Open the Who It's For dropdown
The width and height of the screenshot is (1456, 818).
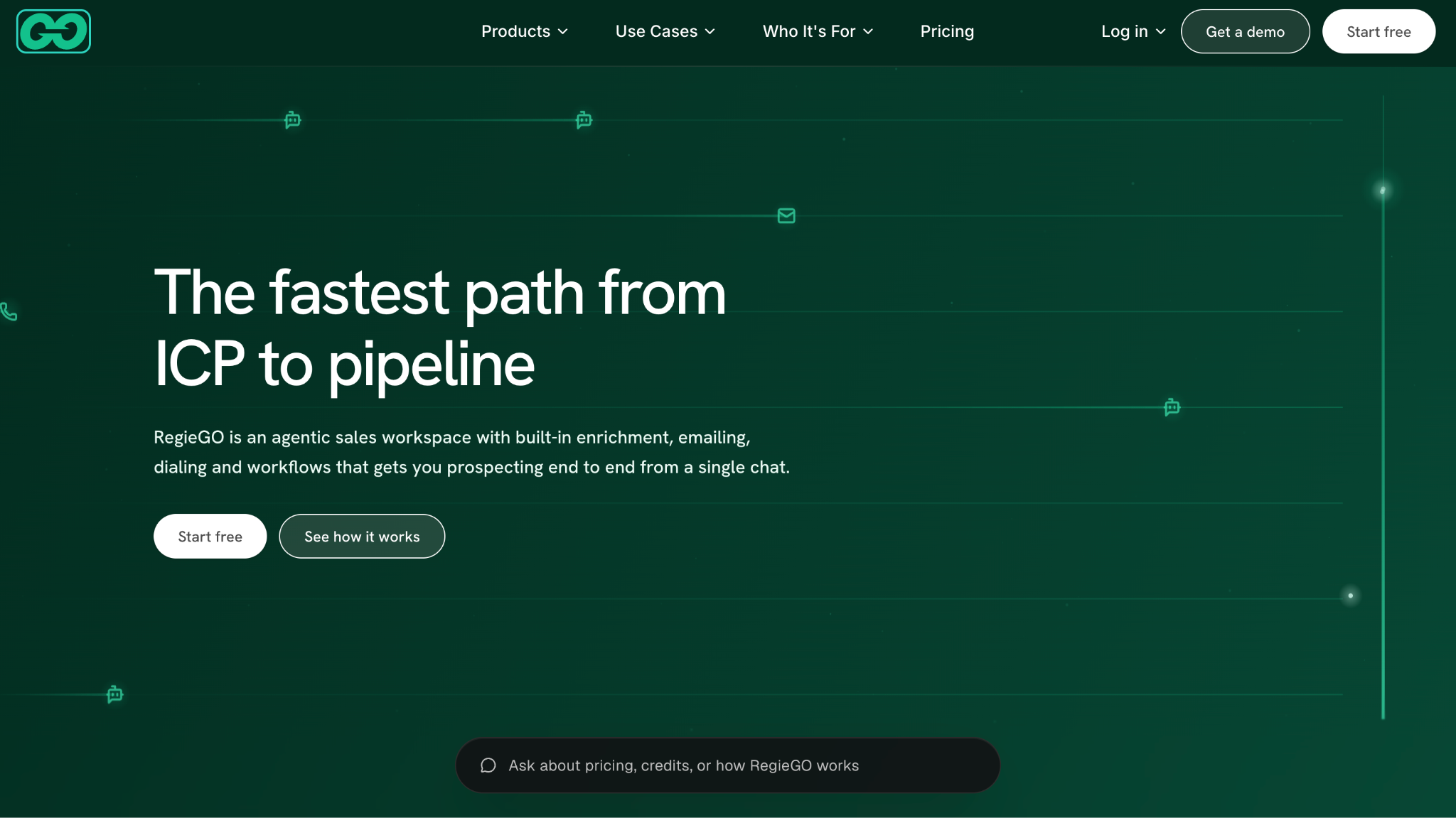click(x=818, y=31)
